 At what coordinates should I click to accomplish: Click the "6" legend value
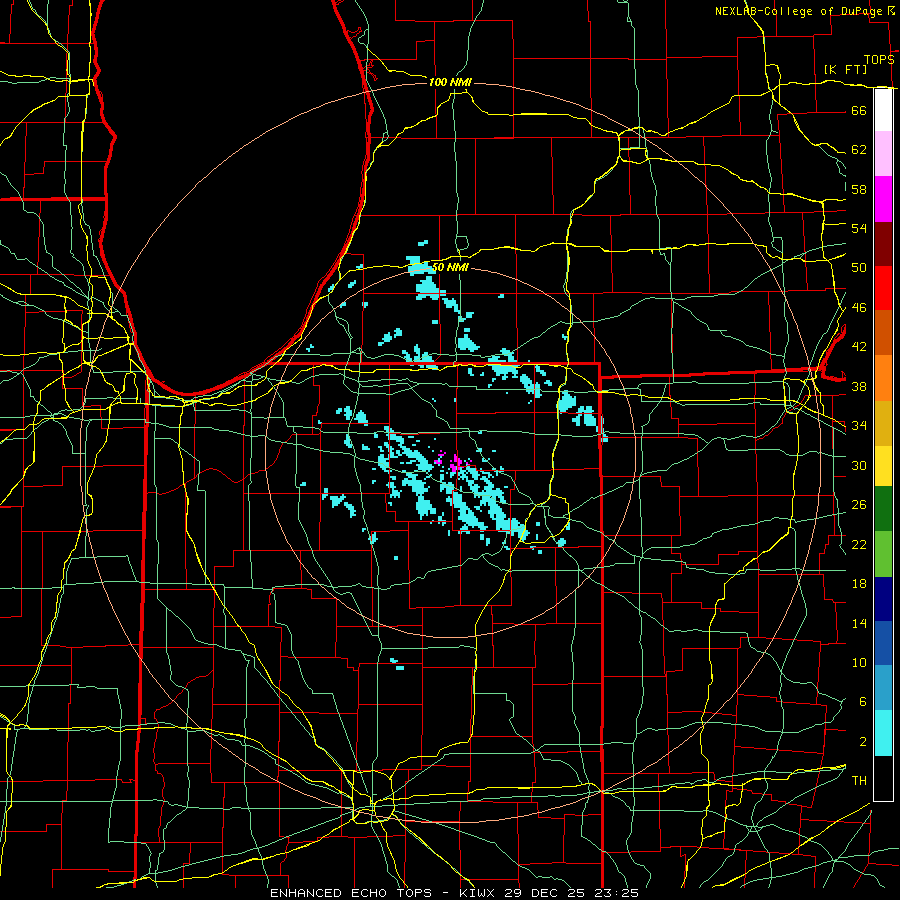click(x=862, y=701)
